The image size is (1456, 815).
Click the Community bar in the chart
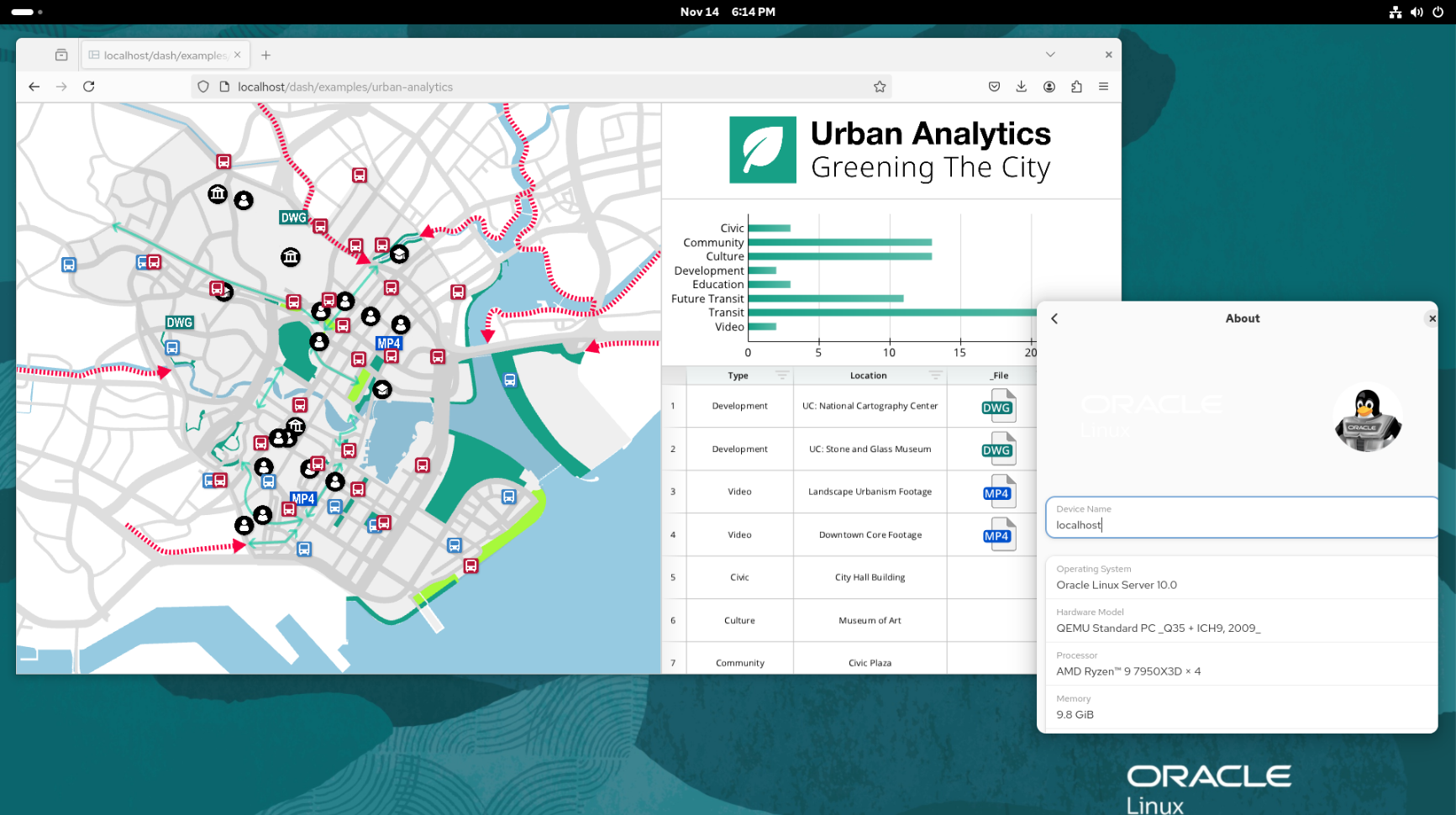click(839, 243)
